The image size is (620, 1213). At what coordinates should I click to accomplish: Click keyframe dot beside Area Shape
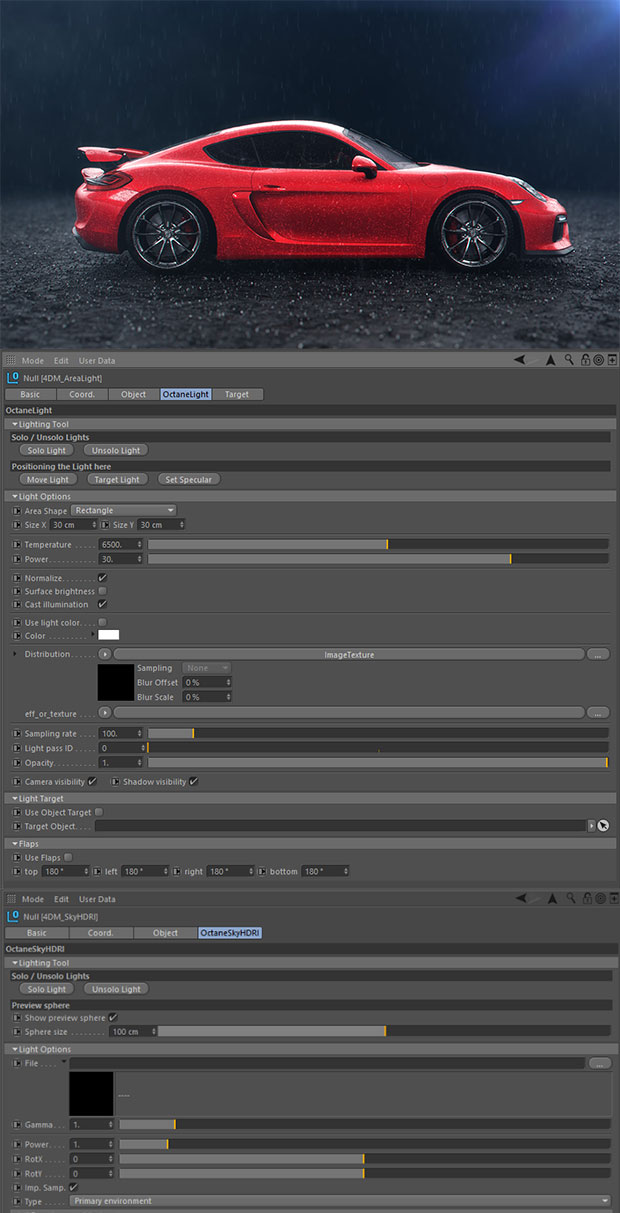[x=16, y=510]
